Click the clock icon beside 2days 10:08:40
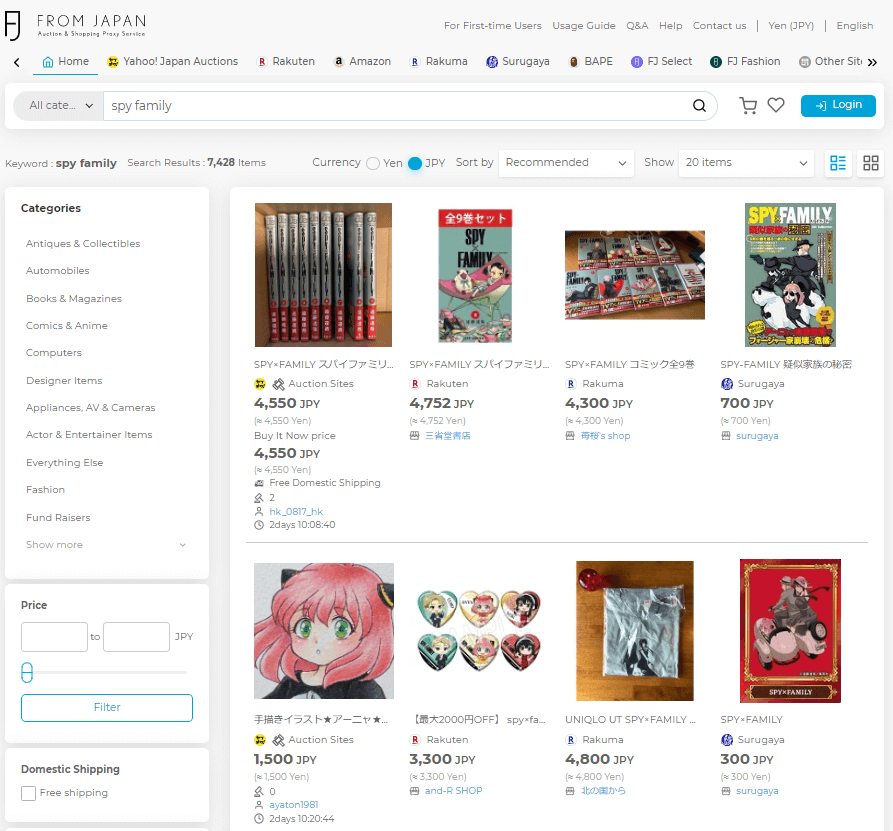Viewport: 893px width, 831px height. [x=259, y=525]
